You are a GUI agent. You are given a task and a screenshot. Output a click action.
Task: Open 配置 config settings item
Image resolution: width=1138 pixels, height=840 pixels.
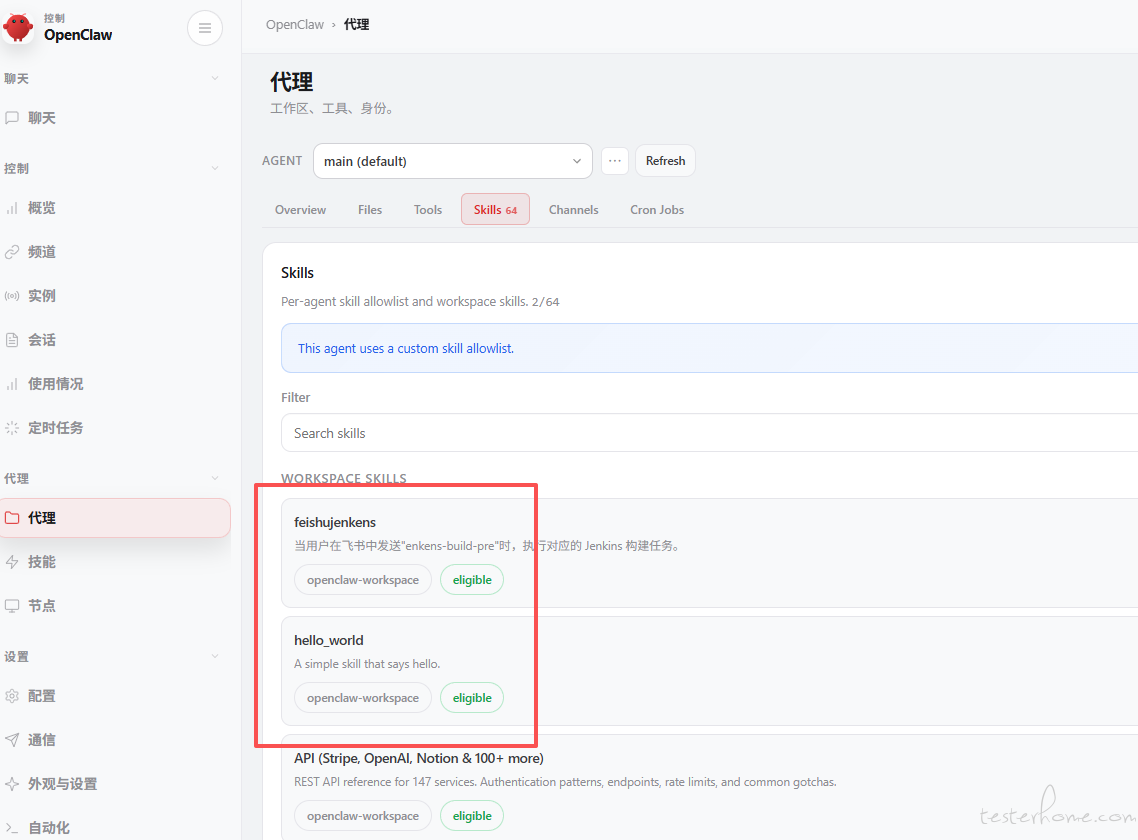pyautogui.click(x=42, y=696)
